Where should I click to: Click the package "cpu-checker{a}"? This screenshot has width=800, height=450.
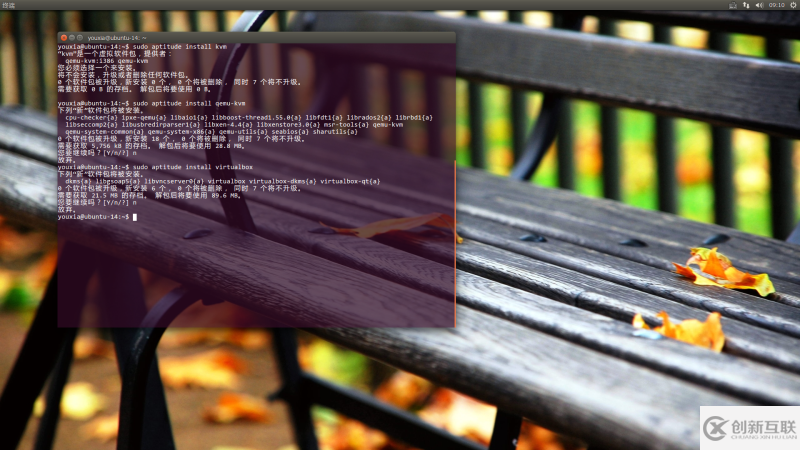(91, 117)
